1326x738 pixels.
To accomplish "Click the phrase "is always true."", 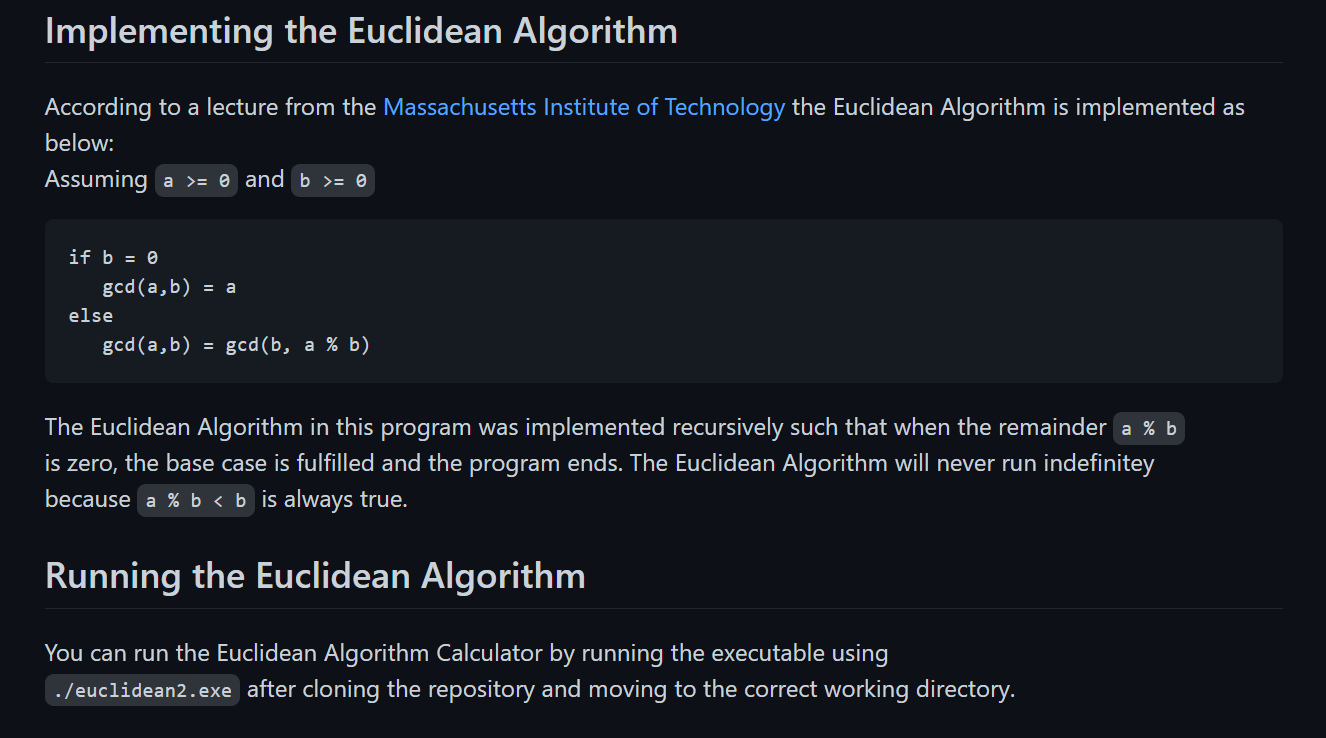I will pyautogui.click(x=335, y=499).
